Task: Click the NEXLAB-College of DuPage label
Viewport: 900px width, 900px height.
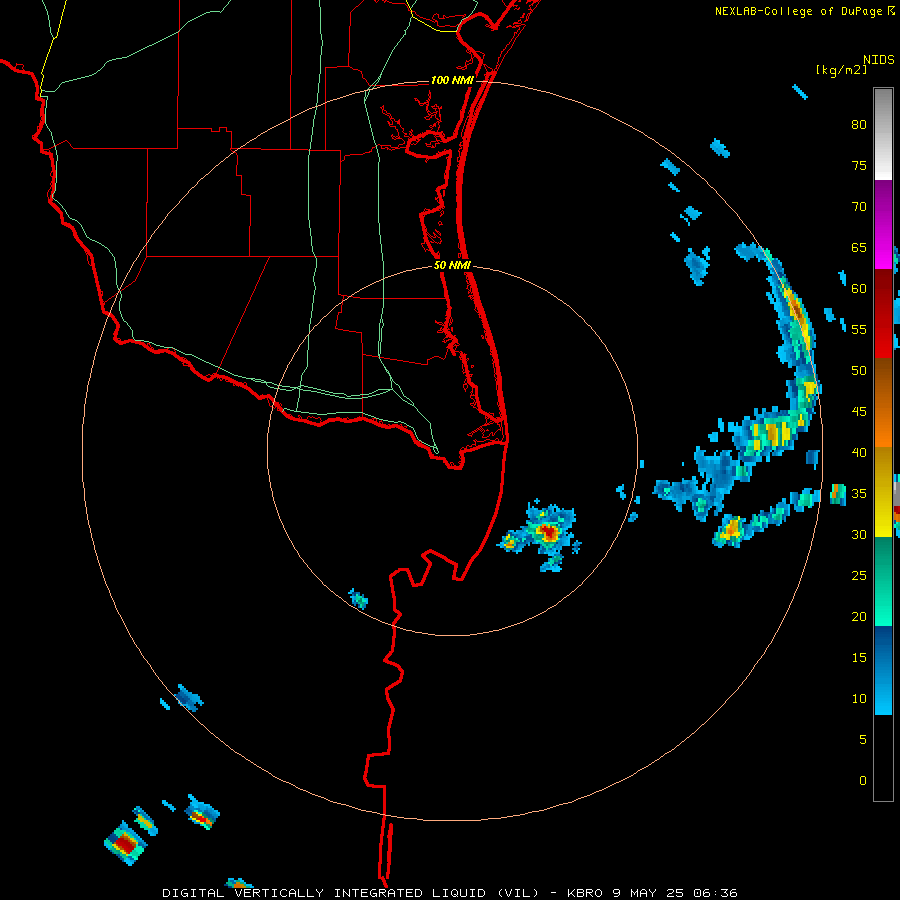Action: click(805, 11)
